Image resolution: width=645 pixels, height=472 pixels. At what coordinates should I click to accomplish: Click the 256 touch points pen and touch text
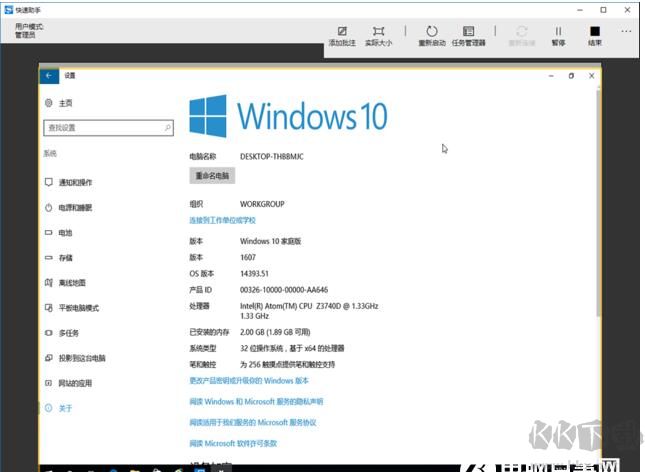(x=287, y=364)
